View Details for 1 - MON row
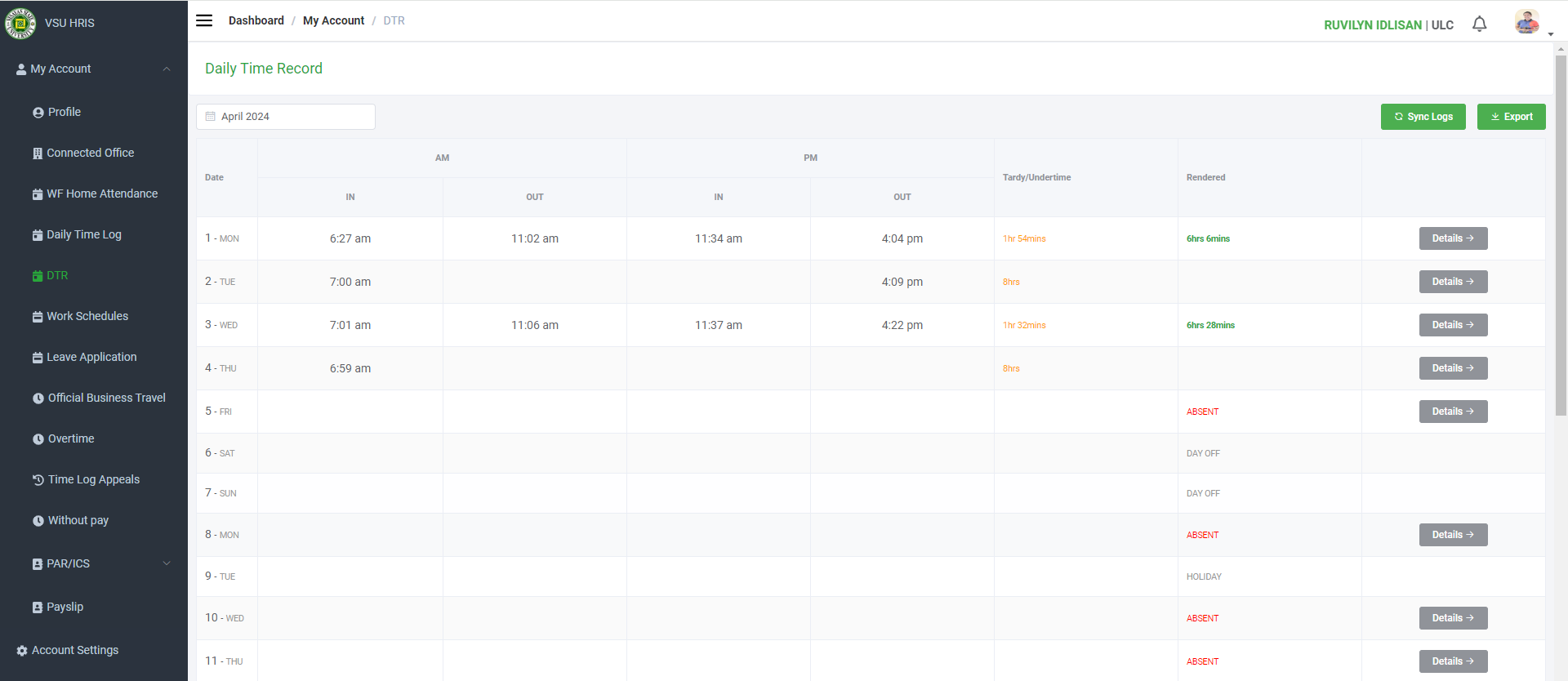Image resolution: width=1568 pixels, height=681 pixels. tap(1453, 238)
